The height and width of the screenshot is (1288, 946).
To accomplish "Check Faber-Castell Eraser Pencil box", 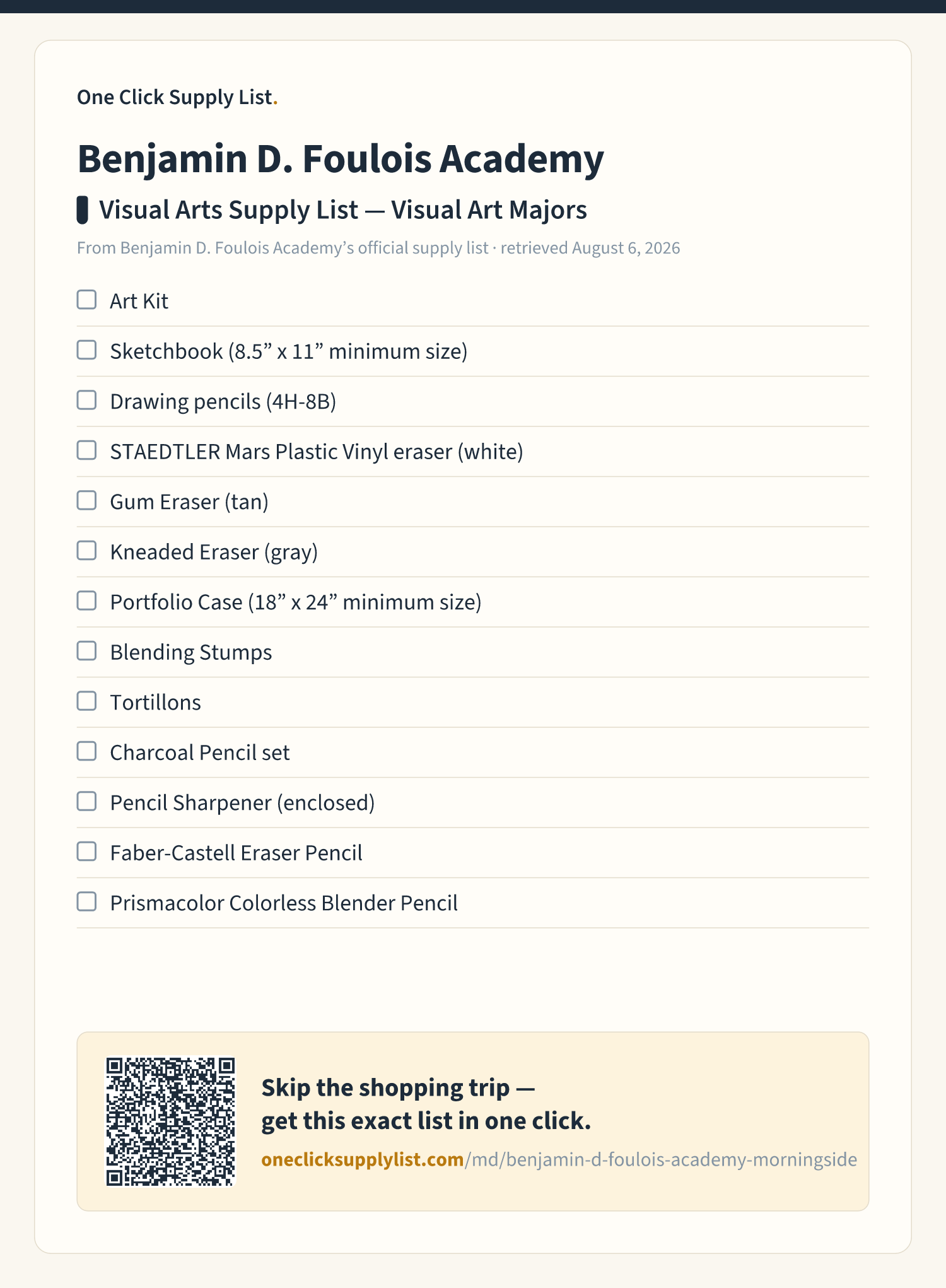I will coord(86,852).
